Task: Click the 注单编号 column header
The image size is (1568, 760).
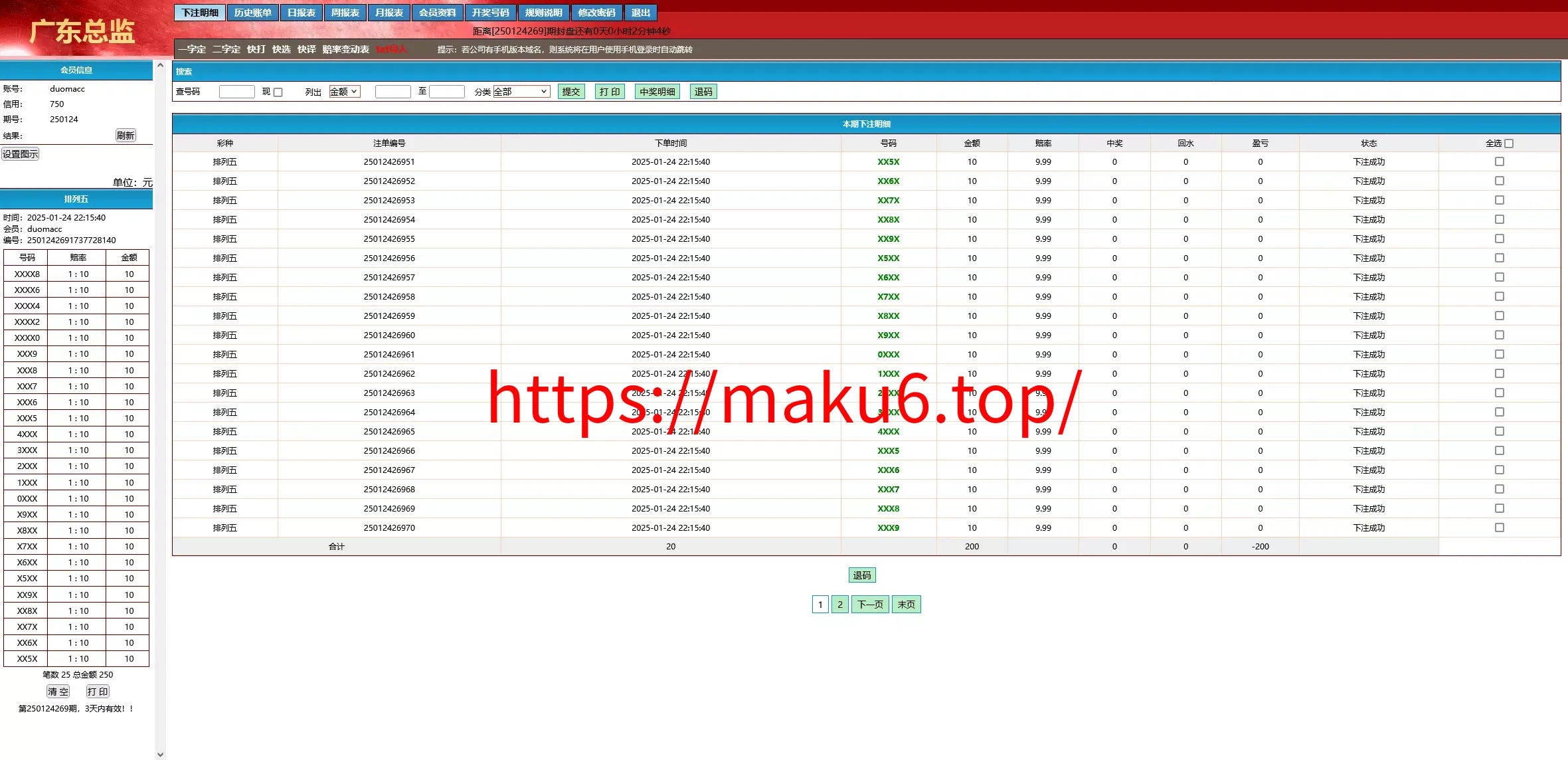Action: (389, 143)
